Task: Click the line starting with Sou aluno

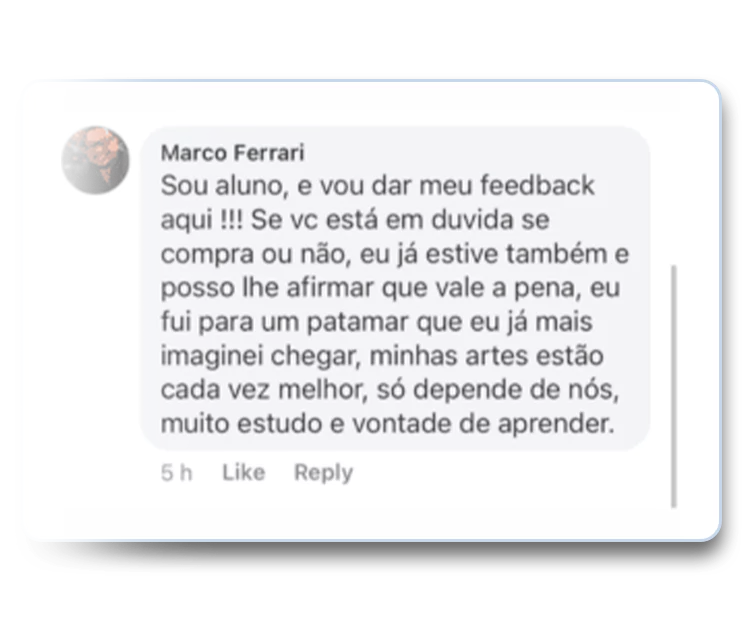Action: pyautogui.click(x=378, y=185)
